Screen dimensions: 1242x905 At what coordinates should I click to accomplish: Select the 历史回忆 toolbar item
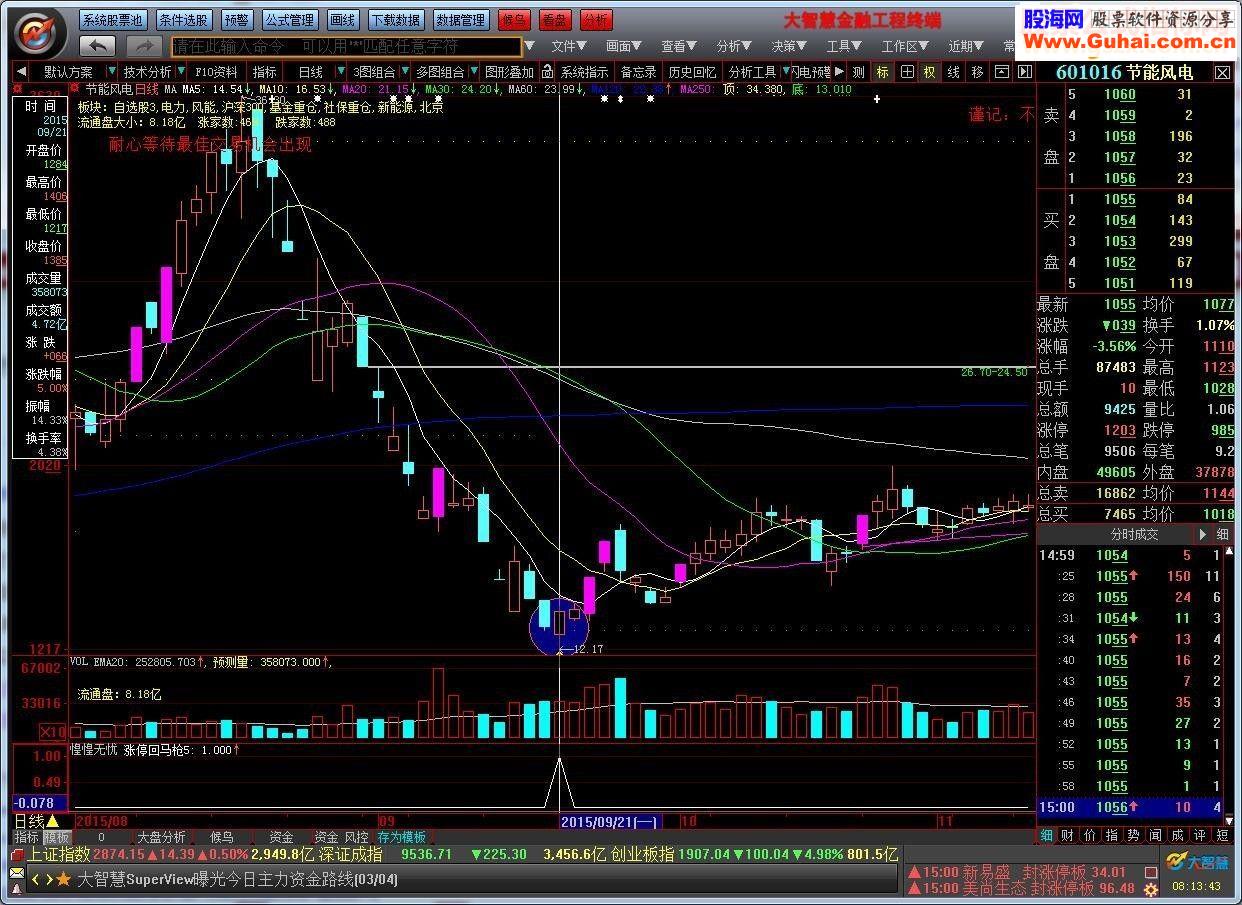click(692, 72)
